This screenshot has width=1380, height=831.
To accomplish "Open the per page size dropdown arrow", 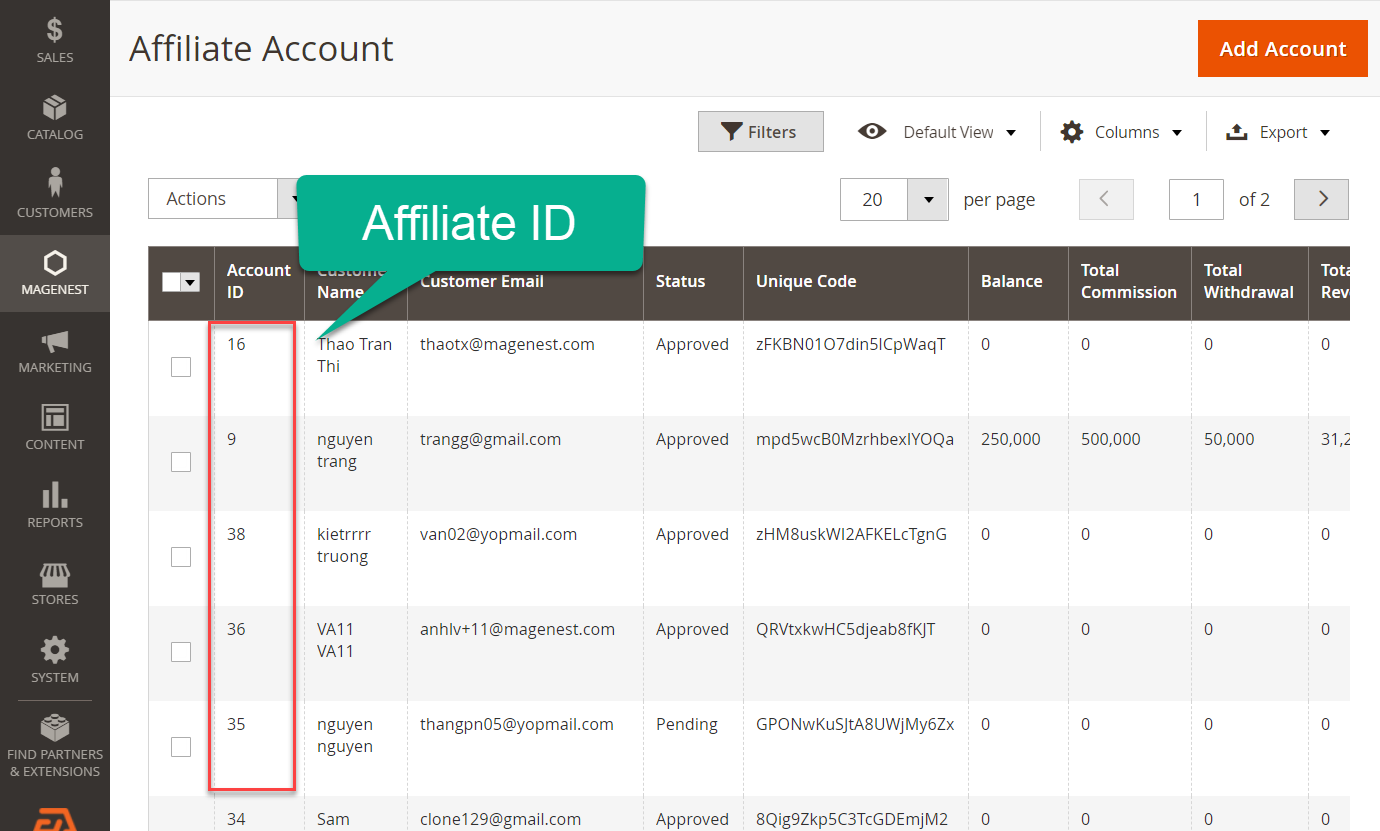I will (x=927, y=199).
